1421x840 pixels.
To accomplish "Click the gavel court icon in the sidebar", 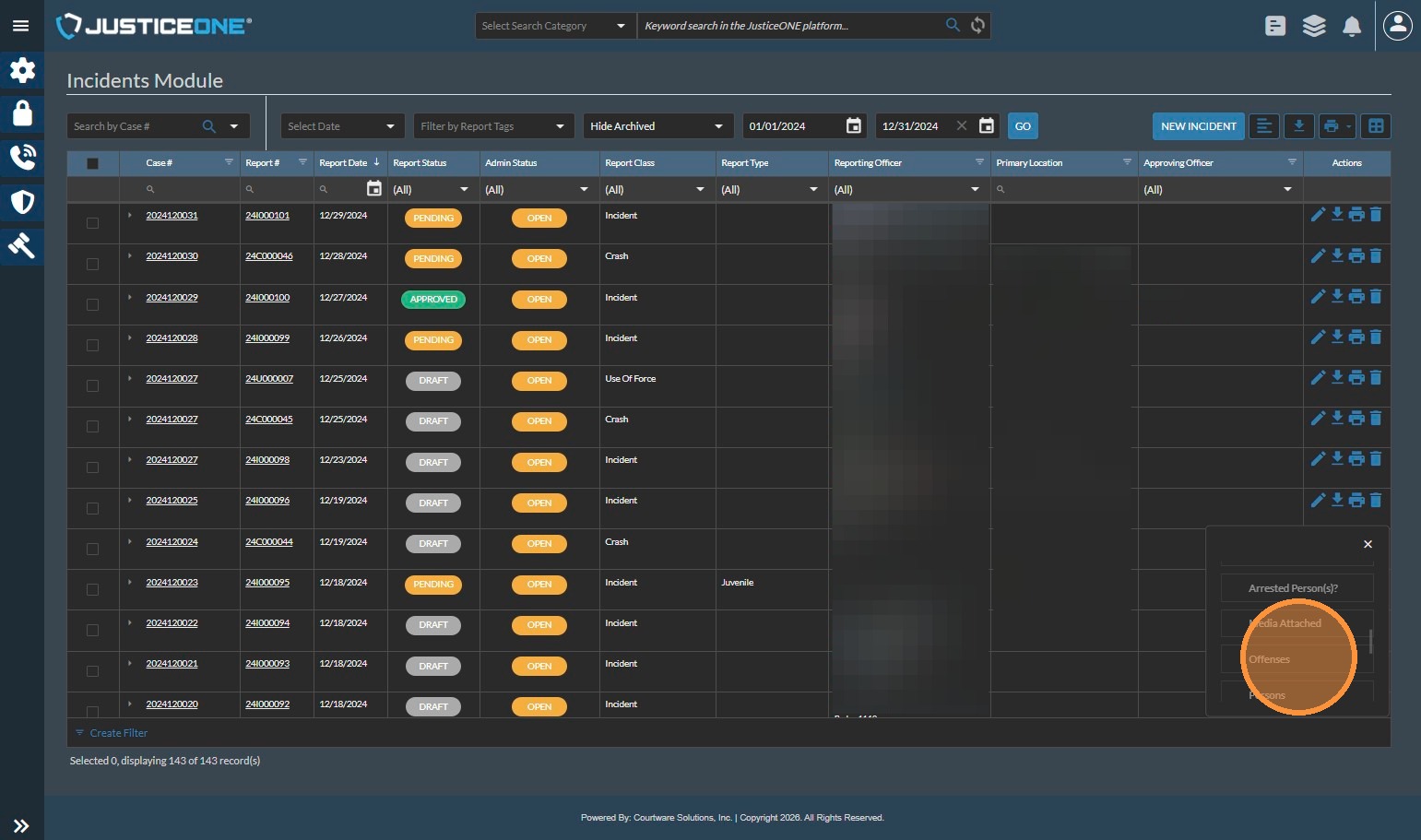I will point(22,245).
